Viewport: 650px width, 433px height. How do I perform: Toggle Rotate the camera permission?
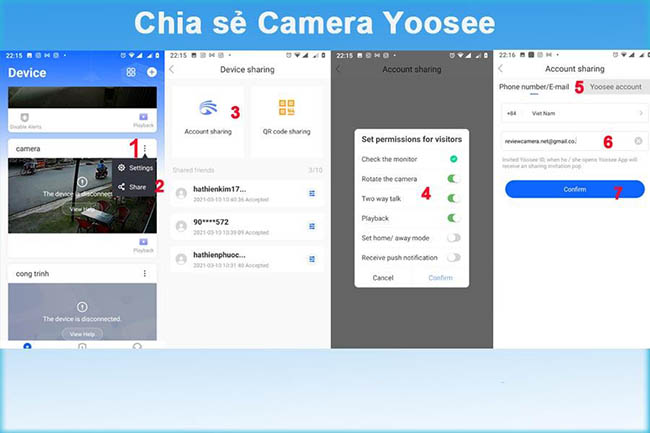pos(454,179)
